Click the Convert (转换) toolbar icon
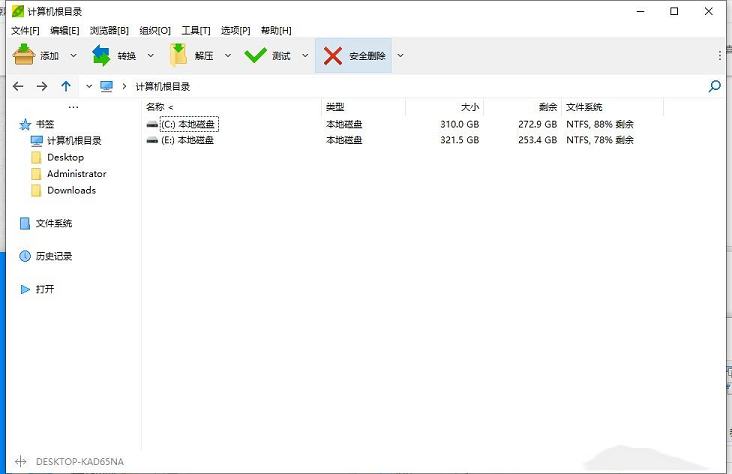This screenshot has height=474, width=732. click(x=101, y=56)
